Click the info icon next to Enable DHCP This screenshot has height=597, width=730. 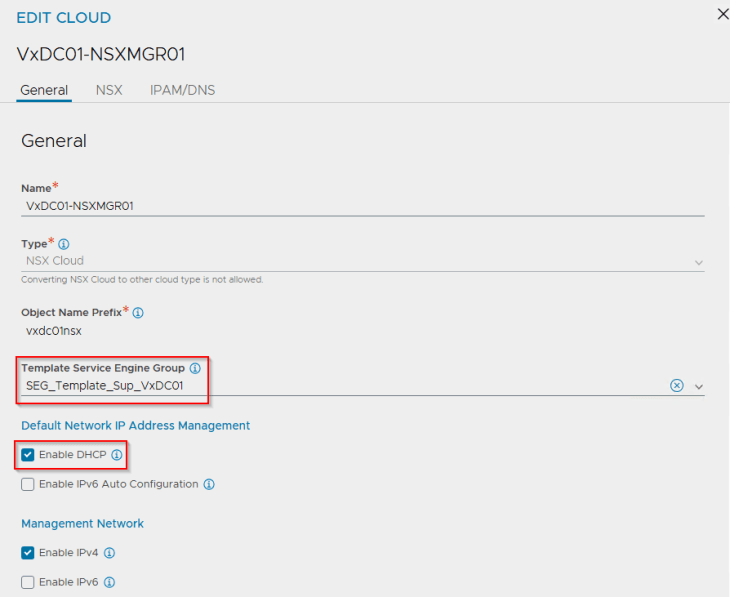tap(117, 455)
